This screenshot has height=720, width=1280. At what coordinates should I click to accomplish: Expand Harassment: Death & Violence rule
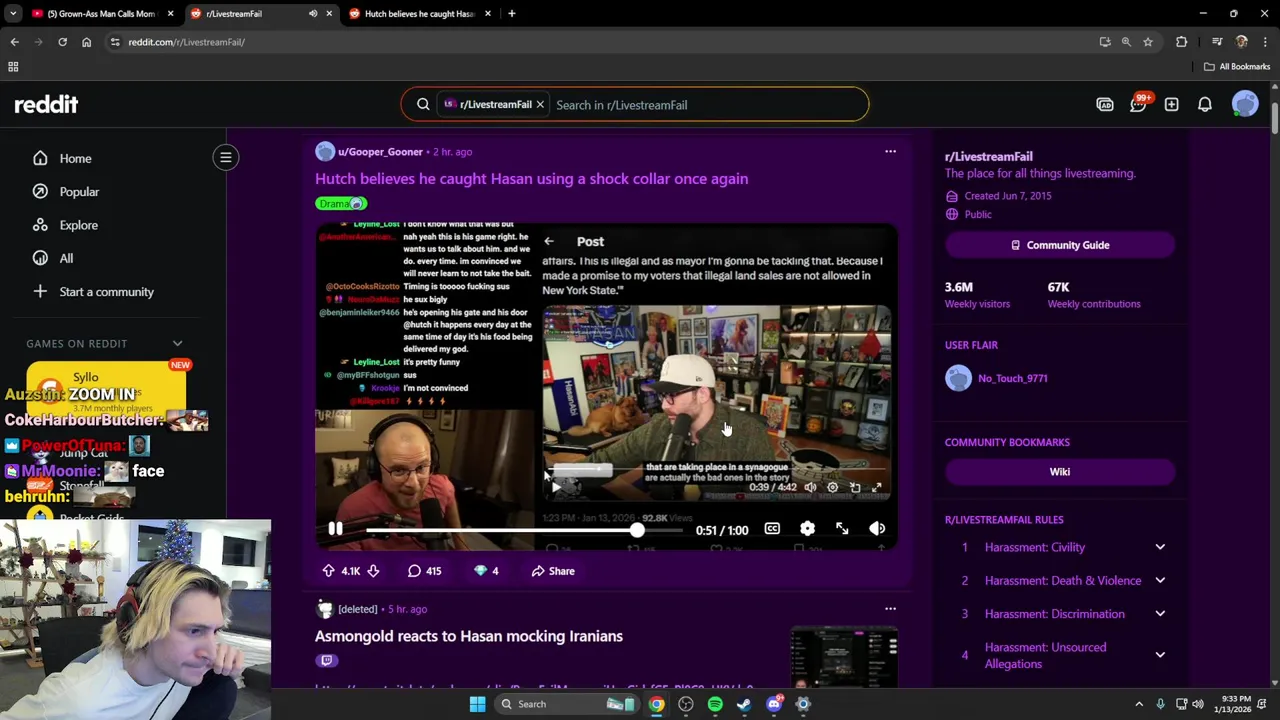coord(1160,581)
